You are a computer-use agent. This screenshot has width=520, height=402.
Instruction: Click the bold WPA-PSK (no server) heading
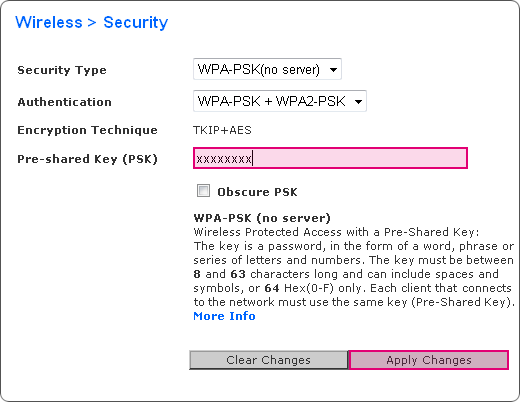262,218
